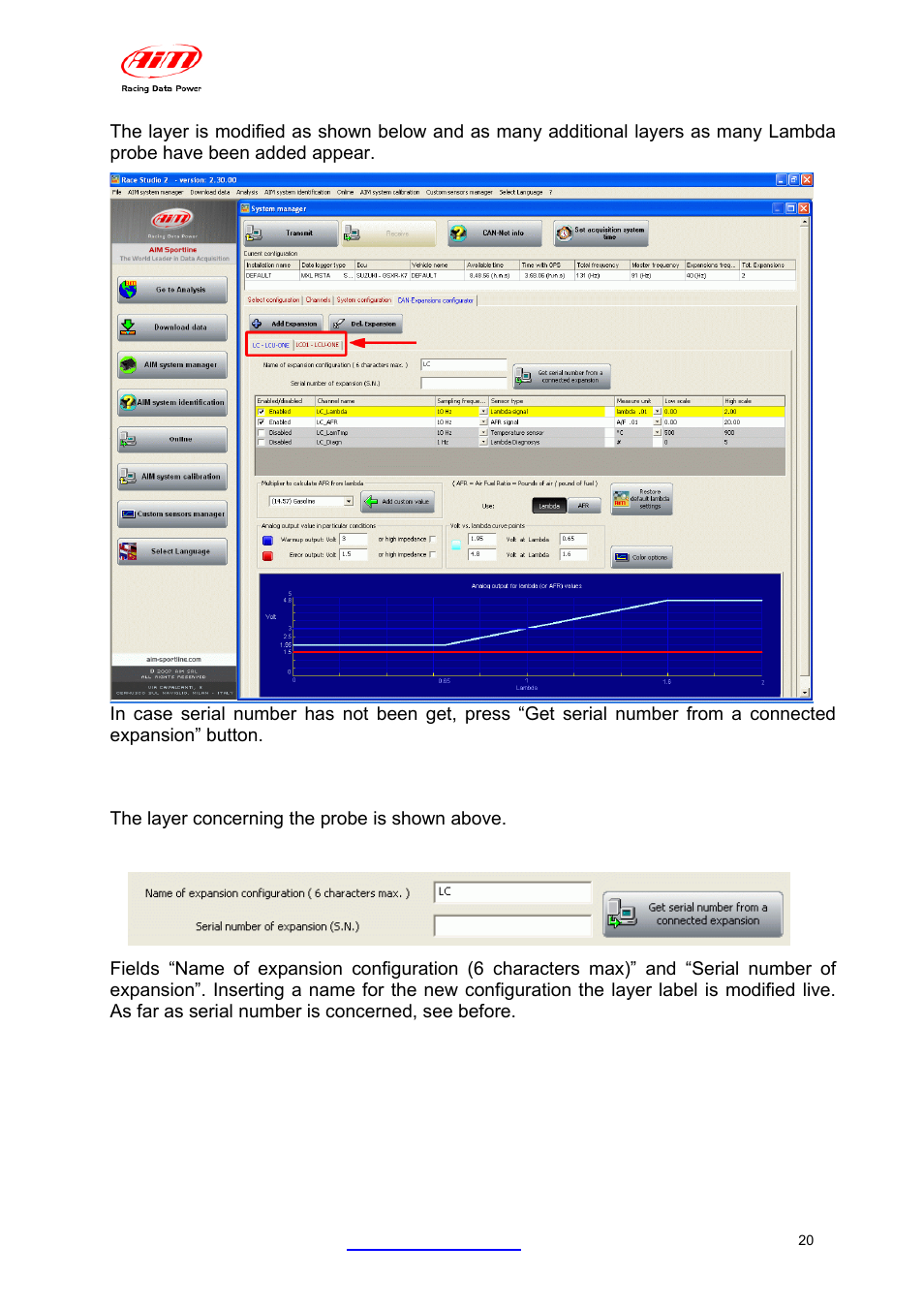Open LC_LamTmp sampling frequency dropdown
The image size is (924, 1308).
[x=483, y=432]
